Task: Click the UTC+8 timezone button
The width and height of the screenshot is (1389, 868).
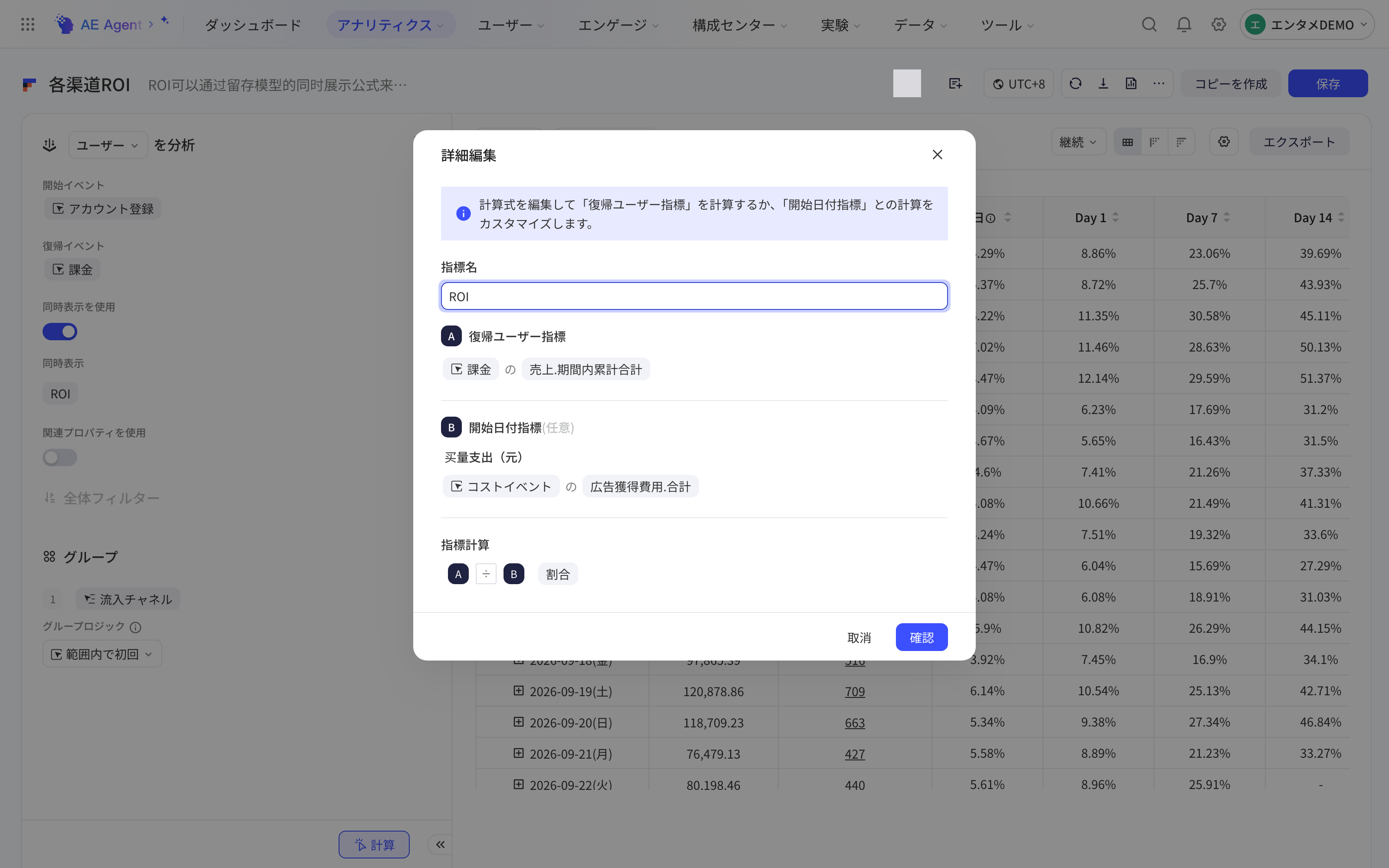Action: pos(1019,84)
